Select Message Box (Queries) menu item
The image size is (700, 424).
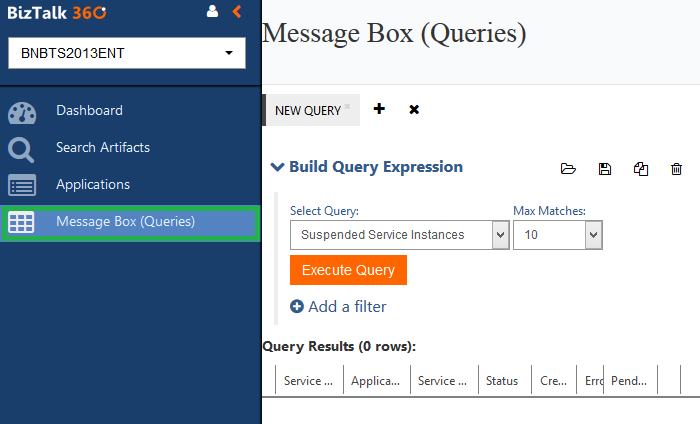(125, 222)
